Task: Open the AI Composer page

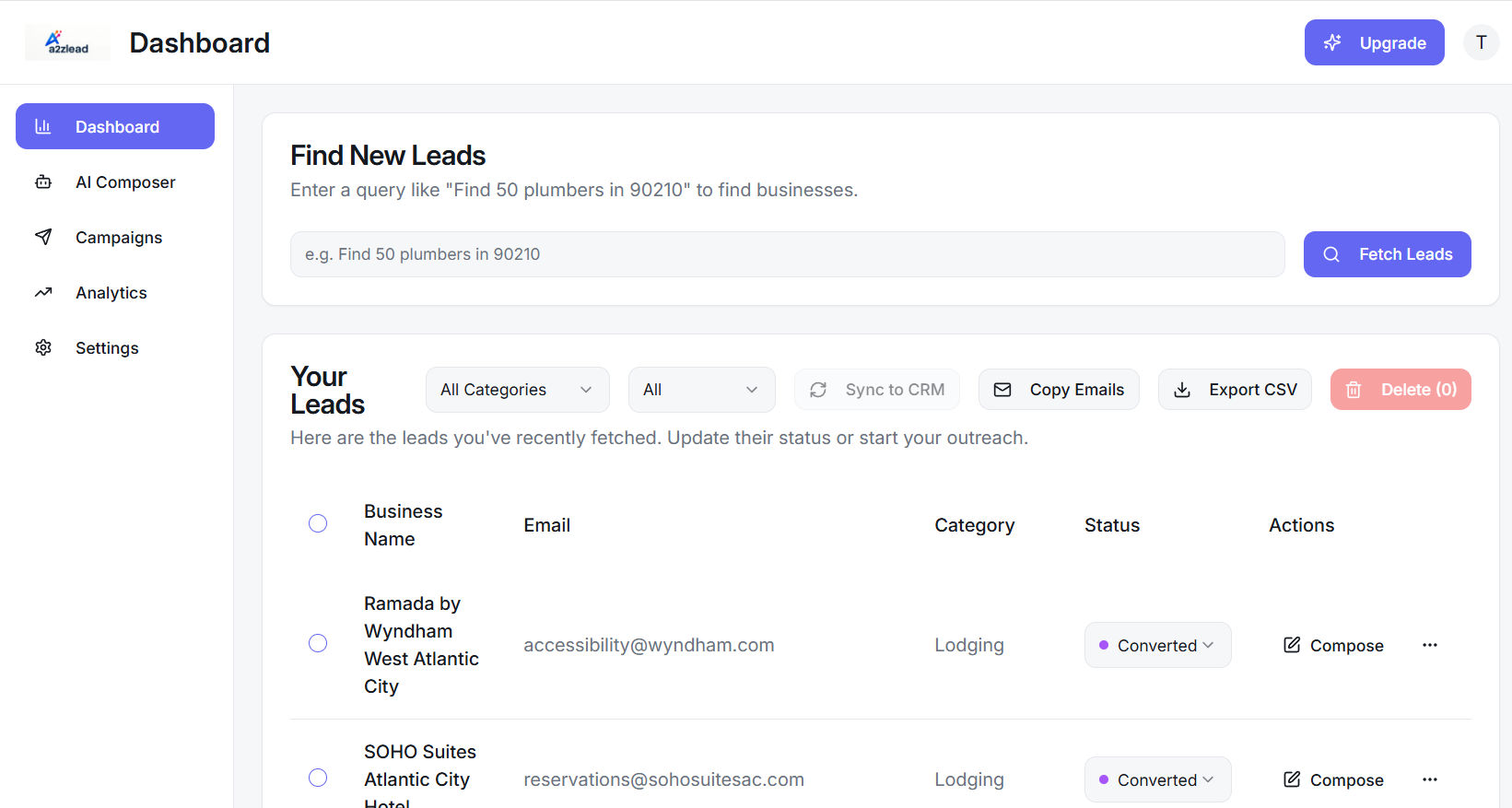Action: [x=124, y=182]
